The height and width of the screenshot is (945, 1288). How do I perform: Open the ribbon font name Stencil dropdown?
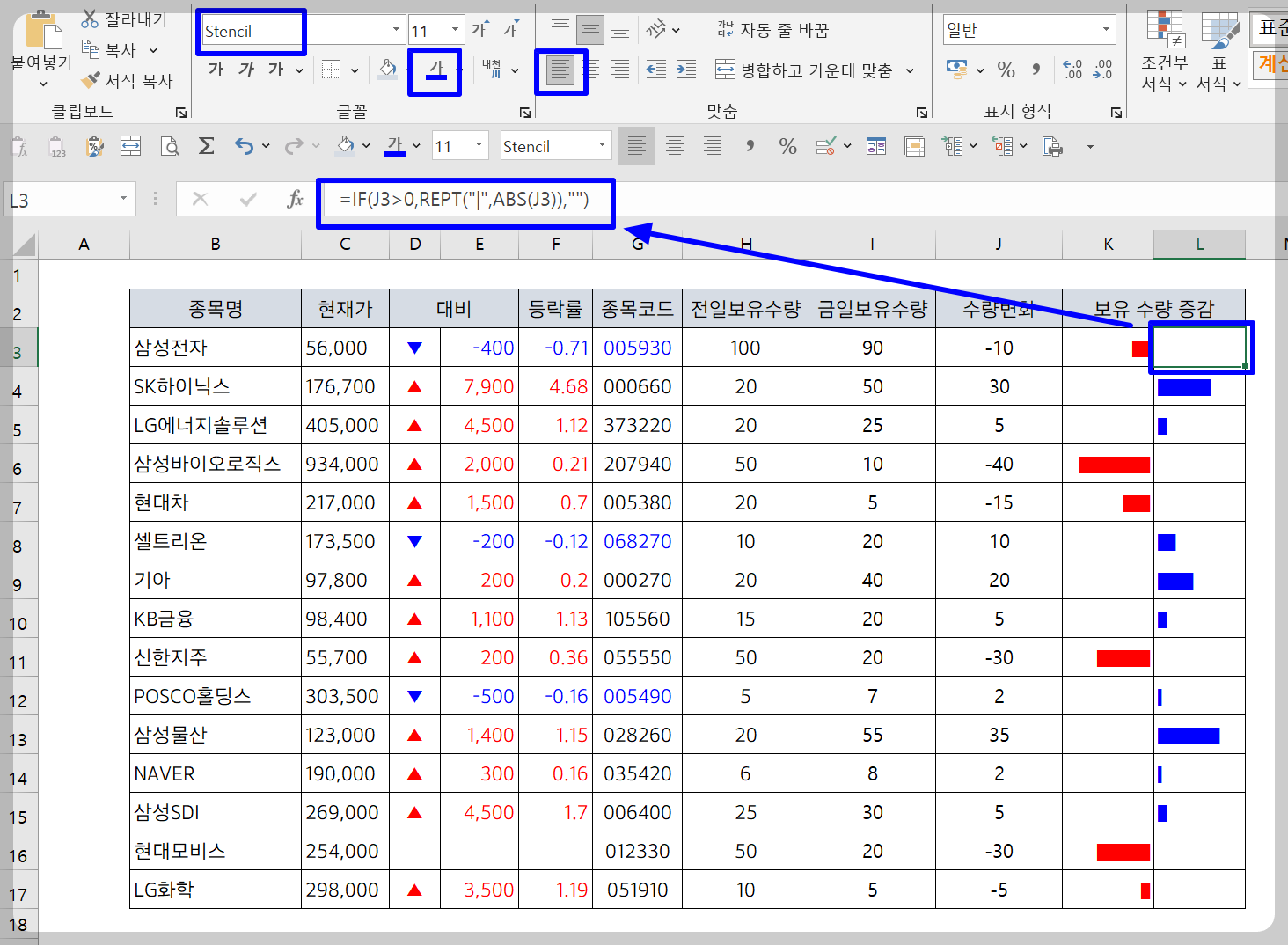pos(396,30)
